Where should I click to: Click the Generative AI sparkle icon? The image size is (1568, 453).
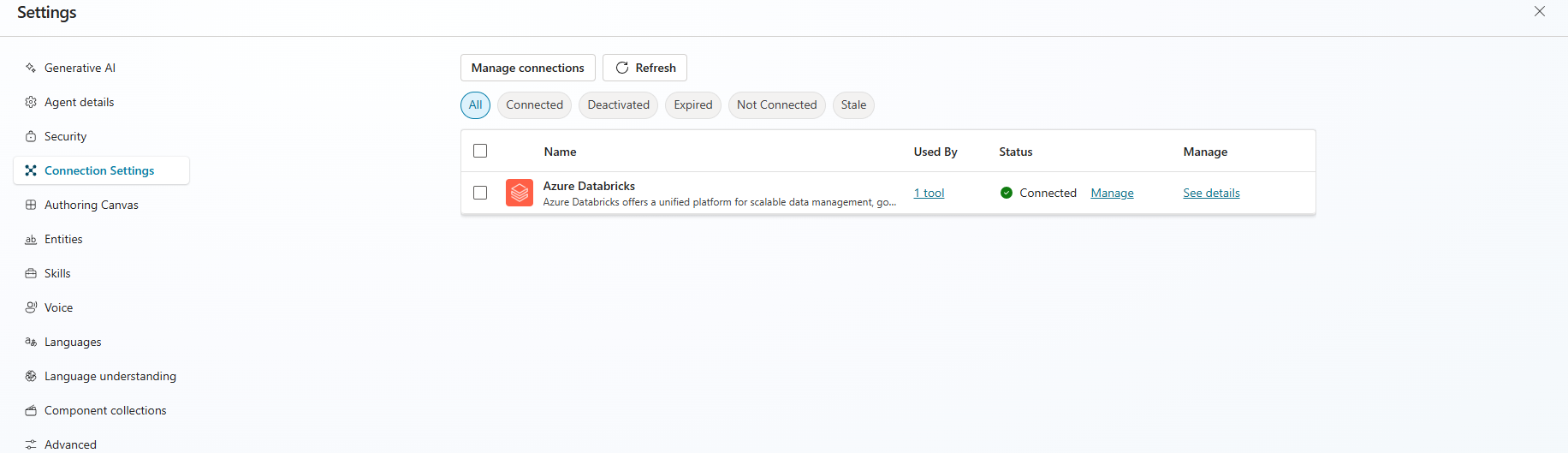(x=31, y=68)
